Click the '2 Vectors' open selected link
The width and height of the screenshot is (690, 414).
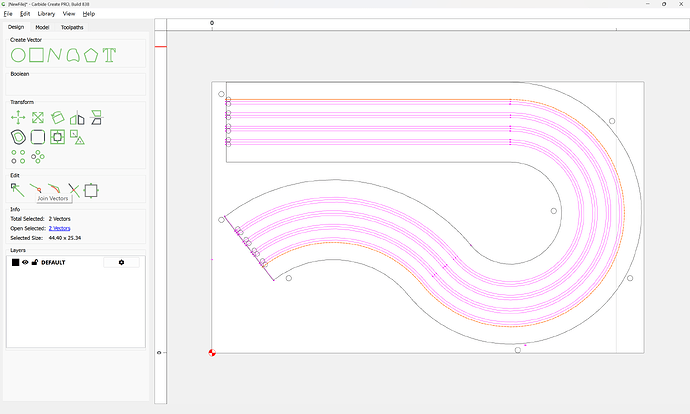pyautogui.click(x=59, y=228)
